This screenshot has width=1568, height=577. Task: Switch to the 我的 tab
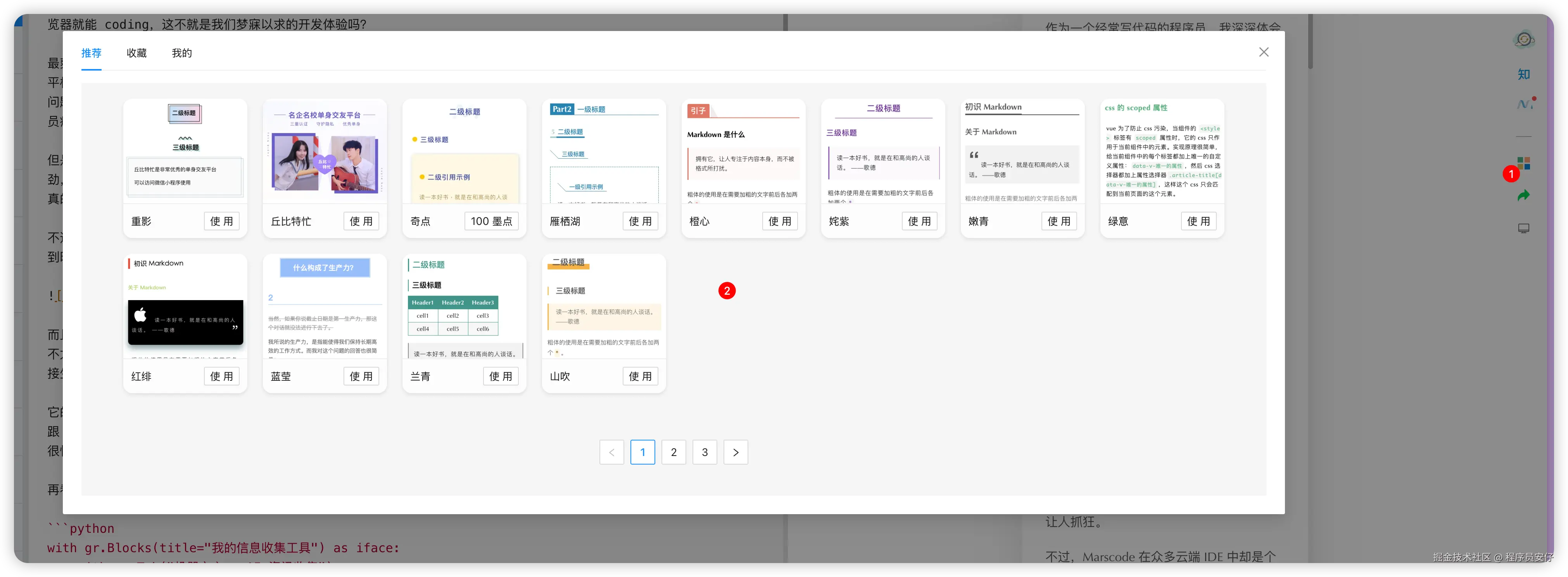tap(181, 53)
